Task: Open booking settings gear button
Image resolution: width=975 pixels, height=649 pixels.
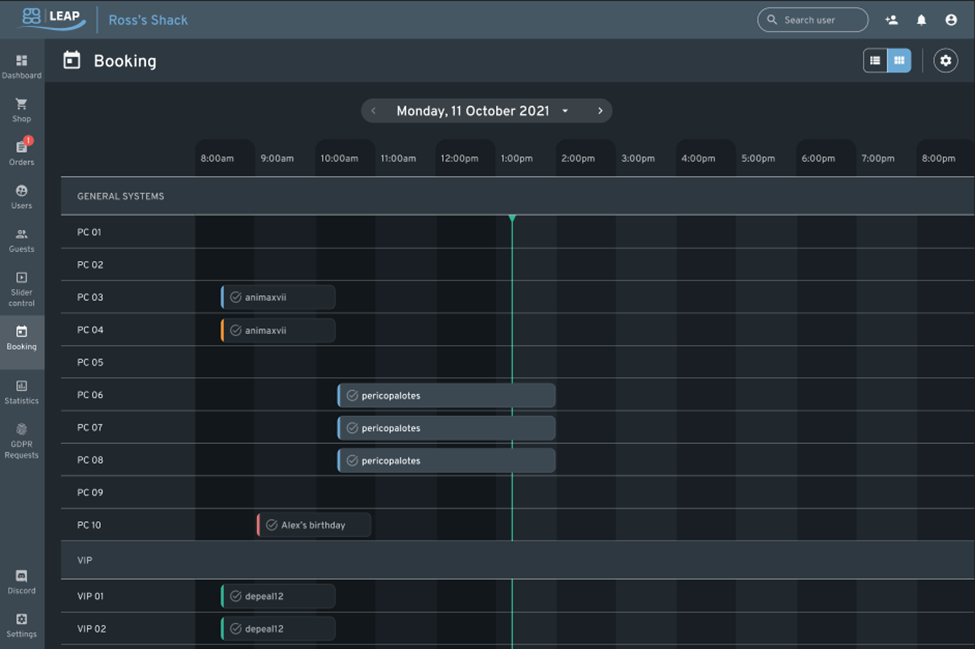Action: (945, 61)
